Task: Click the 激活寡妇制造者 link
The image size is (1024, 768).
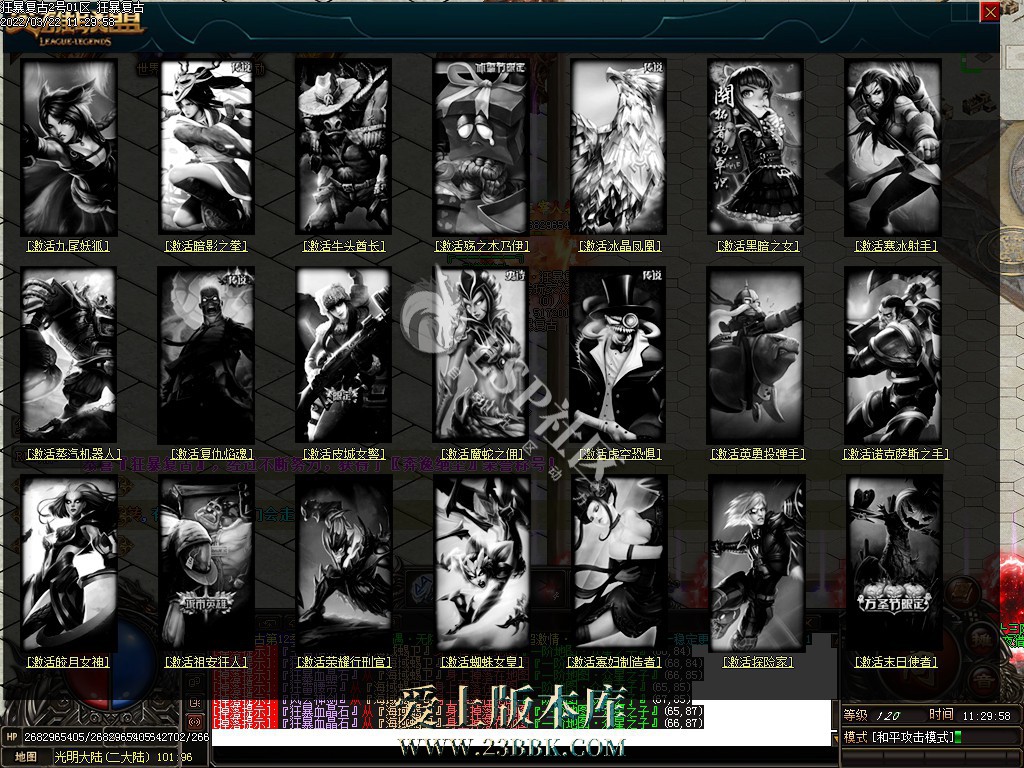Action: click(x=614, y=662)
